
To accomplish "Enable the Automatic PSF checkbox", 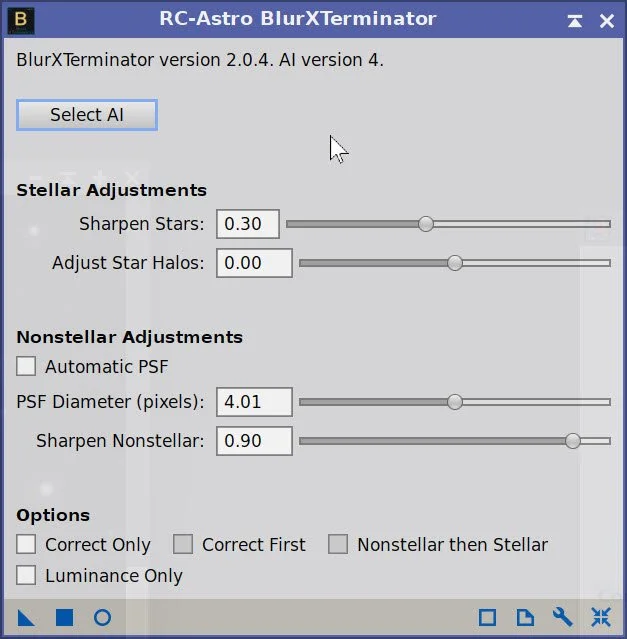I will (x=26, y=366).
